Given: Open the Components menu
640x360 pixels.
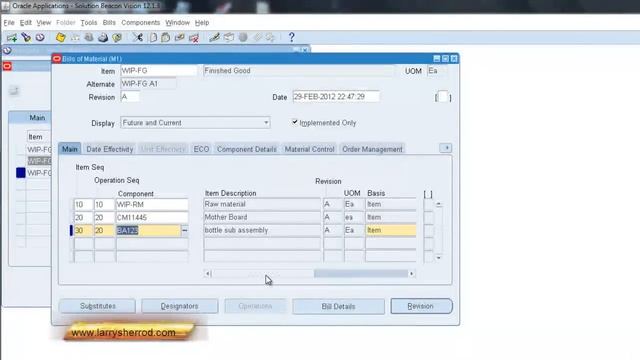Looking at the screenshot, I should 140,23.
